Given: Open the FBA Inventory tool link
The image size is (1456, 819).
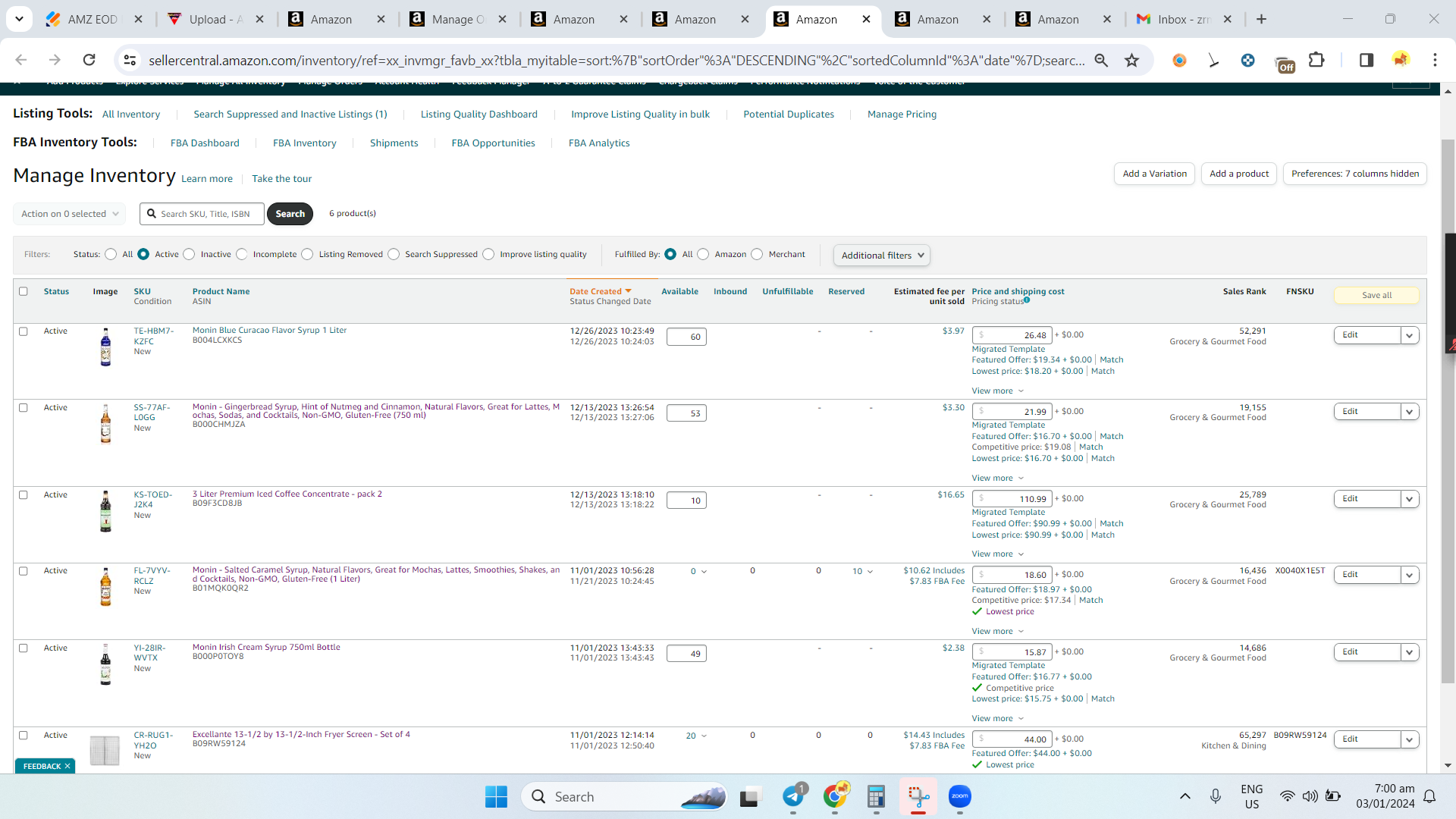Looking at the screenshot, I should click(x=304, y=143).
